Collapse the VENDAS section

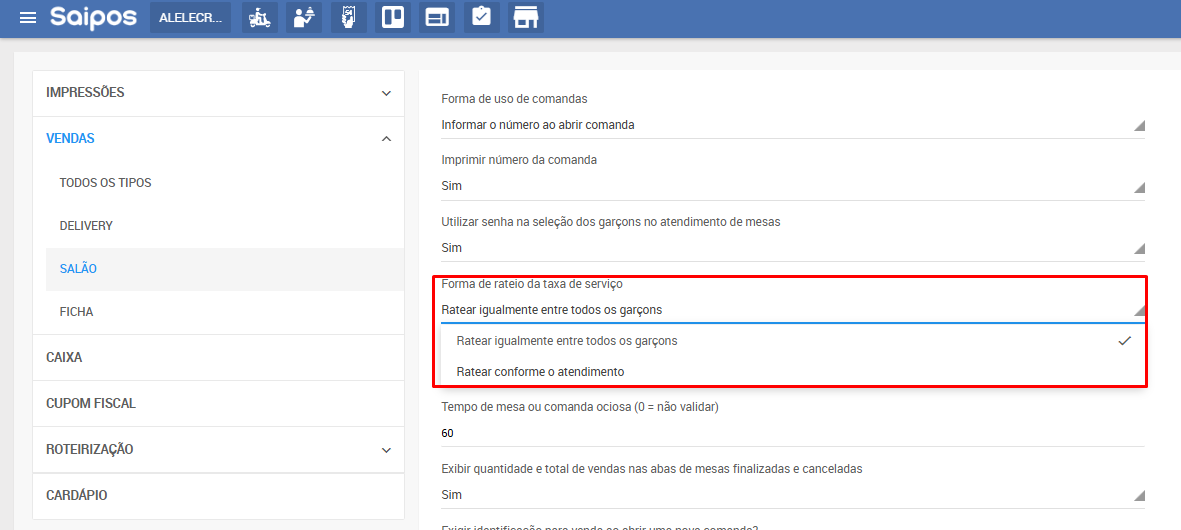coord(218,139)
